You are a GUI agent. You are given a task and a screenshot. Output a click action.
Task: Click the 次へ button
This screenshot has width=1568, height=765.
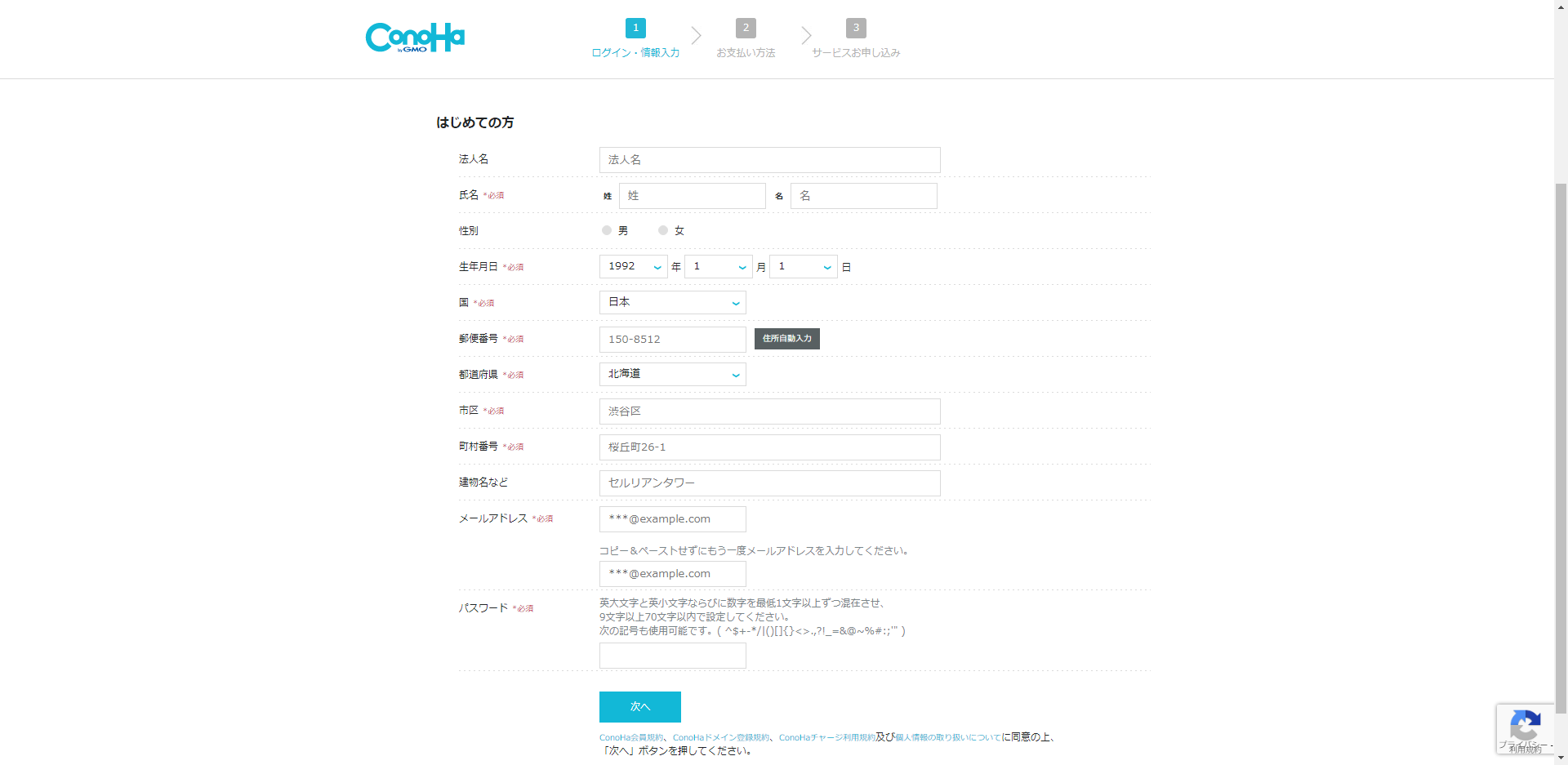[640, 707]
